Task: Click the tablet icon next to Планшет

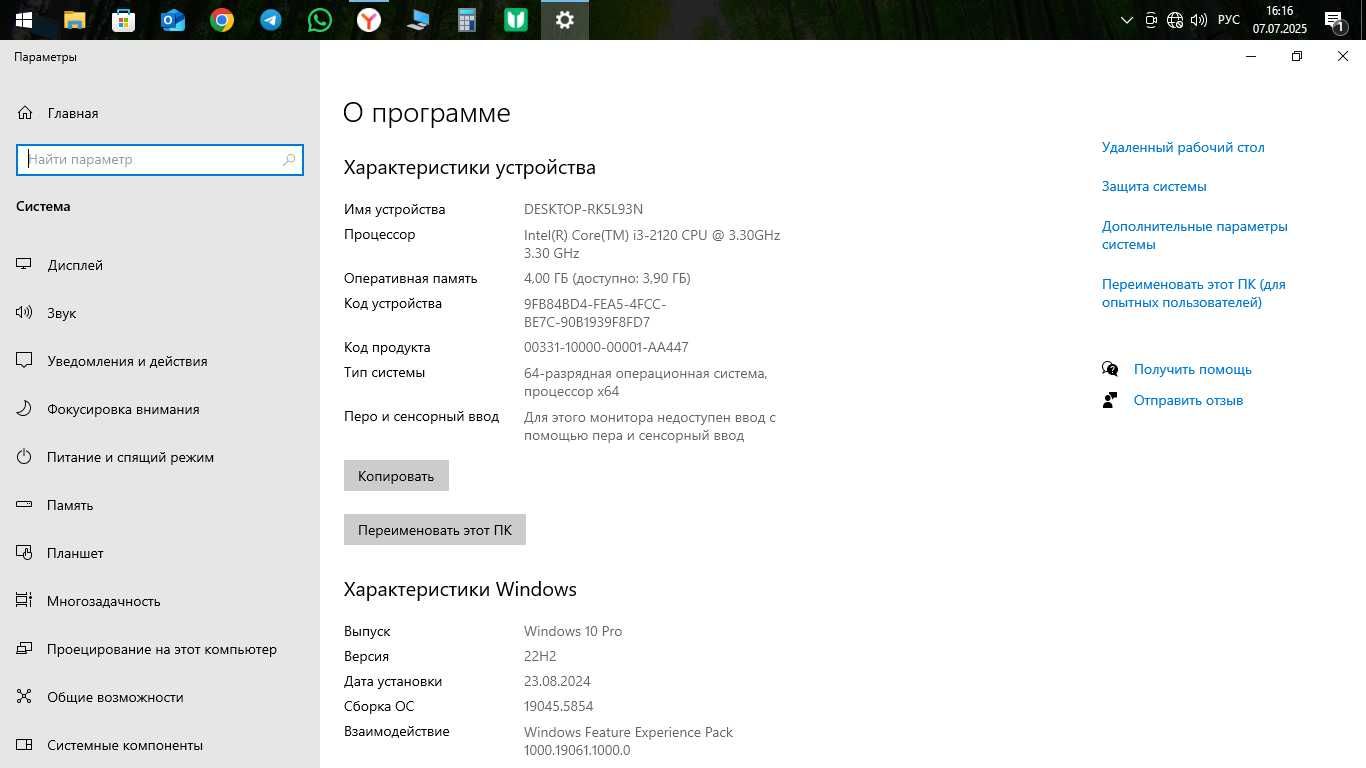Action: [25, 553]
